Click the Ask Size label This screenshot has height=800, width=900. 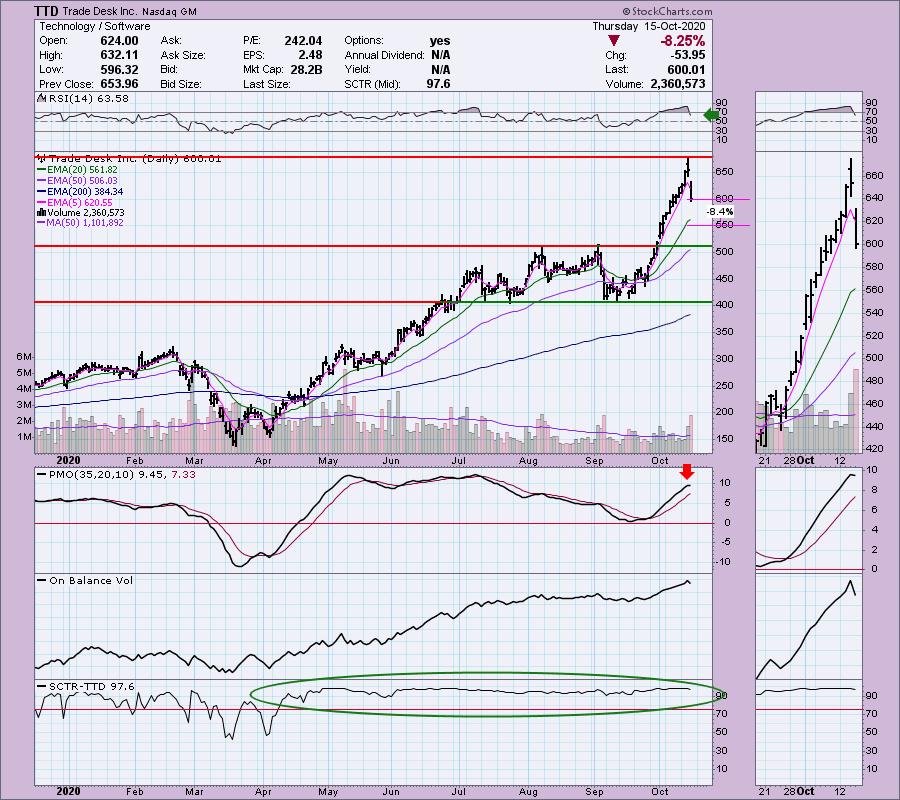click(x=183, y=55)
